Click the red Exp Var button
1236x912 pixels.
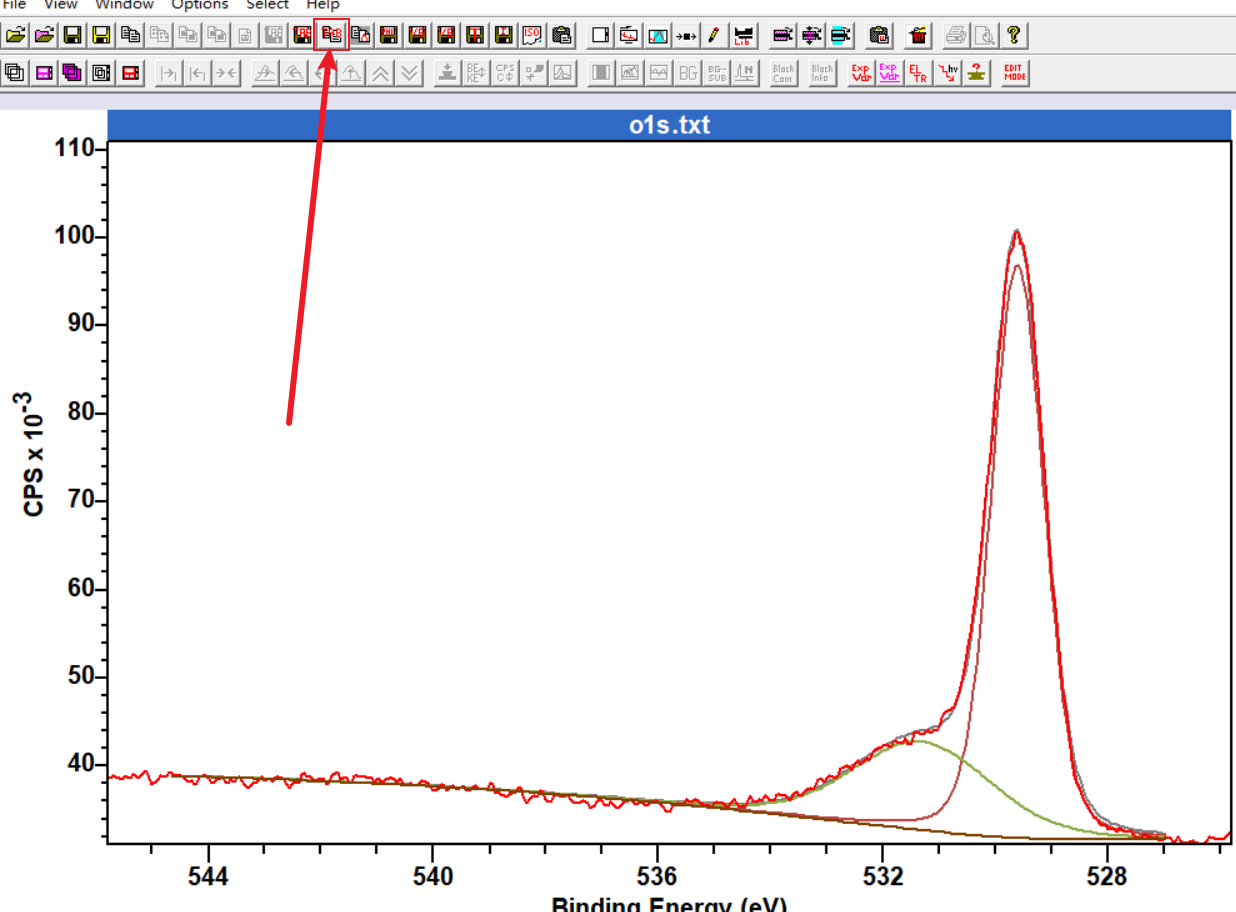pyautogui.click(x=860, y=73)
